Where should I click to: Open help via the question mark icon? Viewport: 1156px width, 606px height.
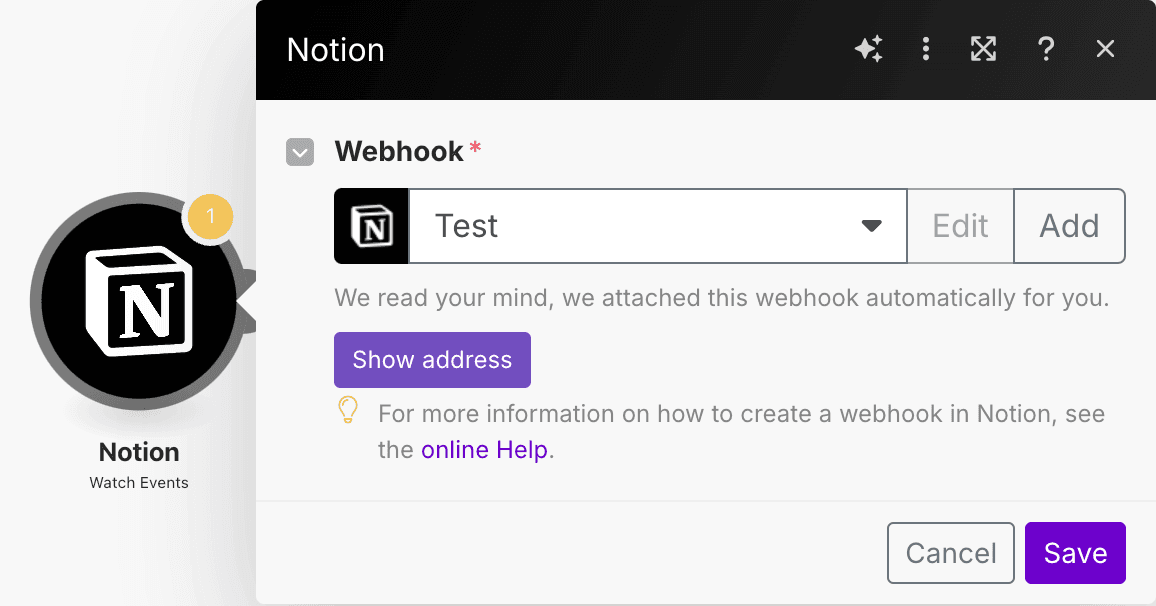[x=1045, y=49]
